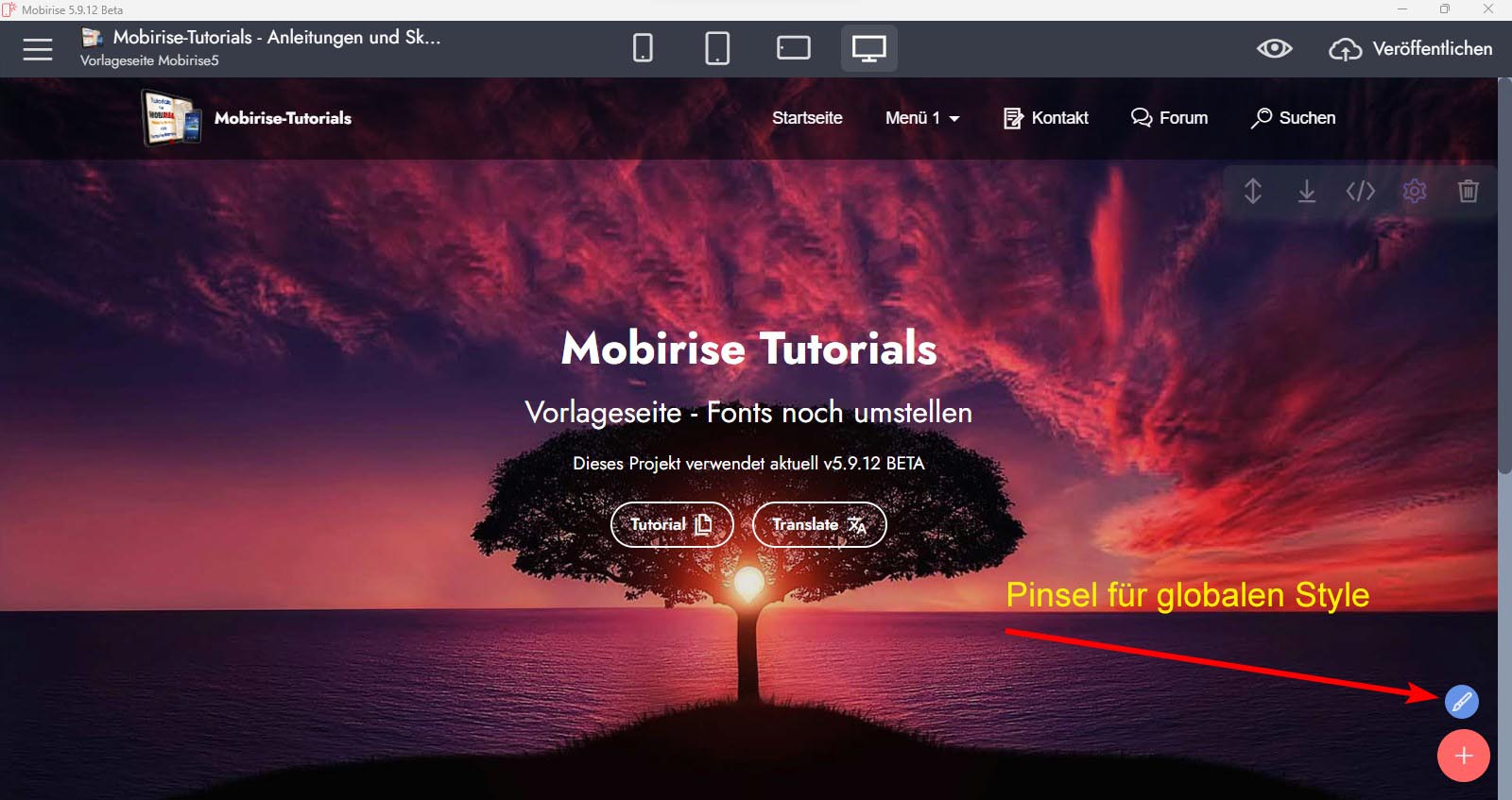Click the Mobirise-Tutorials logo image
This screenshot has width=1512, height=800.
(172, 118)
